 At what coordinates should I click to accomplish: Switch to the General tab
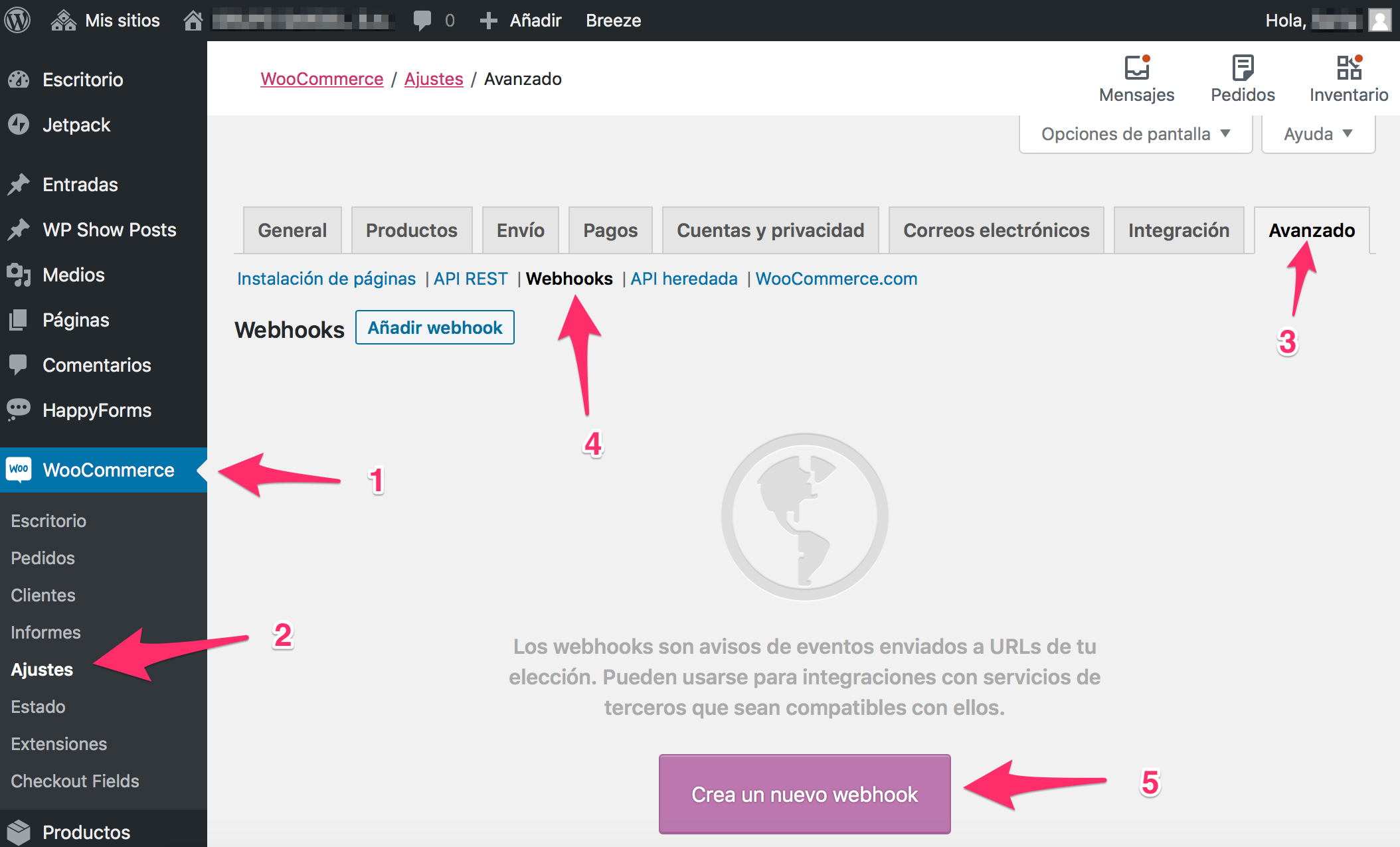click(292, 230)
